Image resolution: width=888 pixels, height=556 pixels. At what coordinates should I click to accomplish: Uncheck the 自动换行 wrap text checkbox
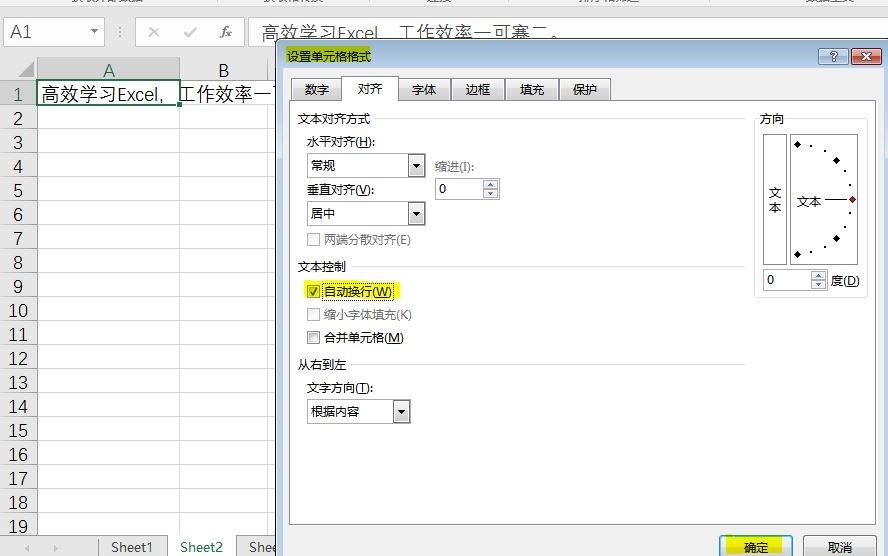314,292
